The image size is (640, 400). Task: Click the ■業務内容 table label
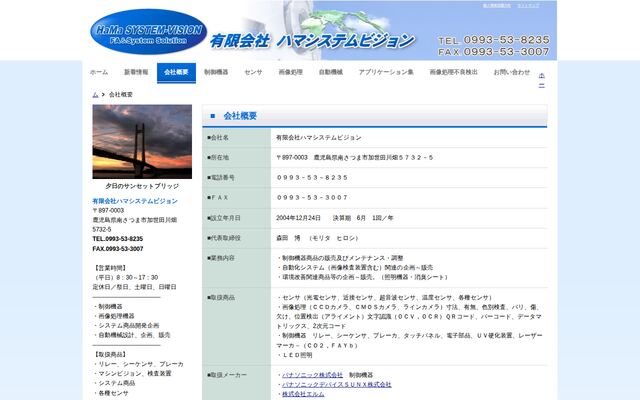tap(221, 258)
